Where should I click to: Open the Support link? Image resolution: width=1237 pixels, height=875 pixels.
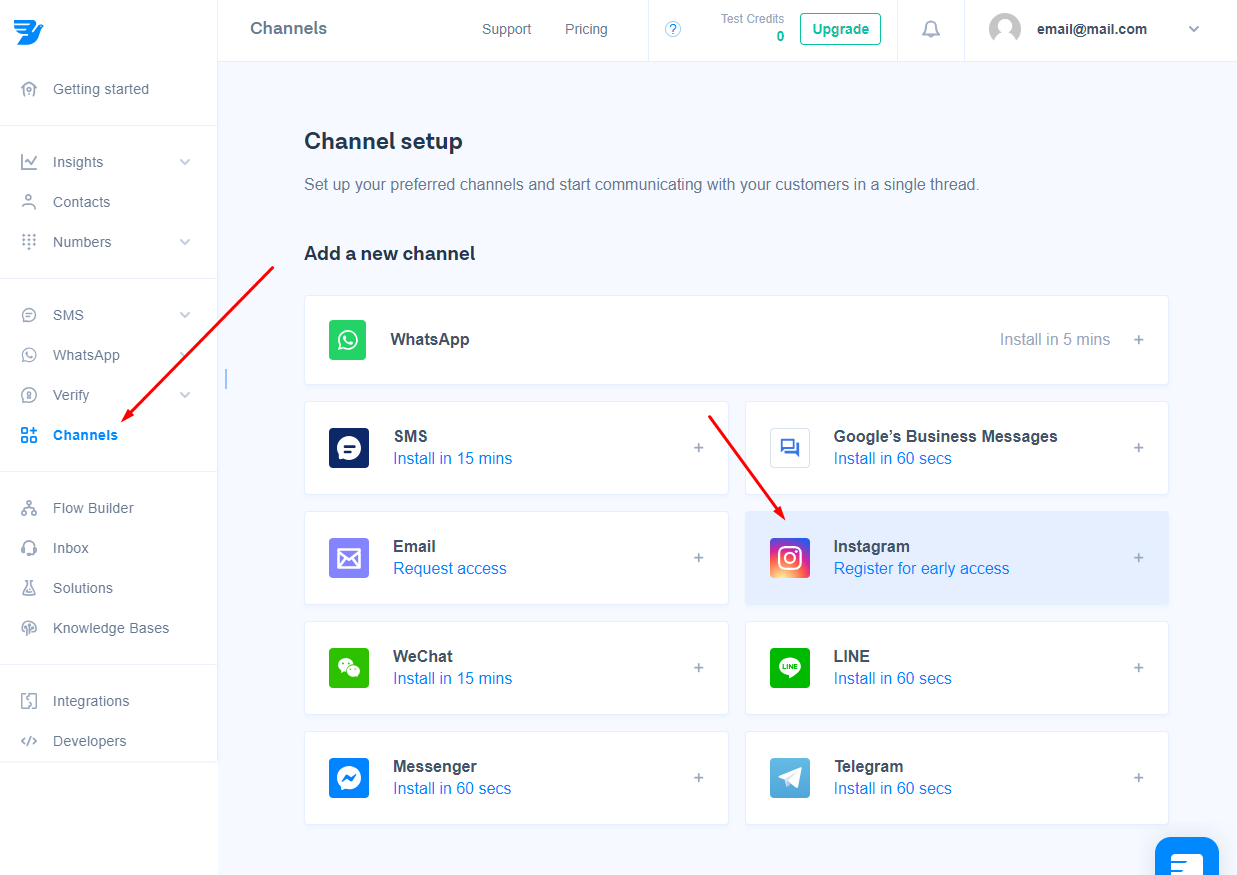pyautogui.click(x=507, y=29)
